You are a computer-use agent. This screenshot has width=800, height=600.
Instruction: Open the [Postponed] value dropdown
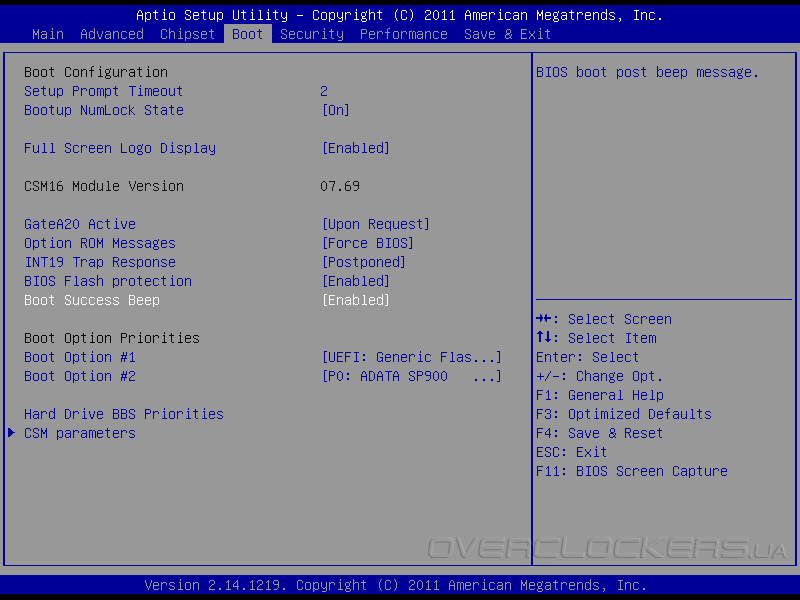click(x=364, y=262)
